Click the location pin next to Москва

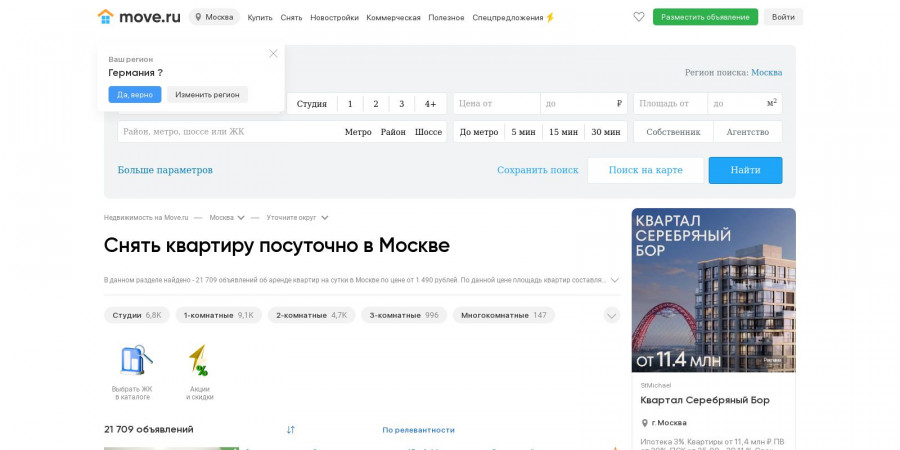click(x=198, y=17)
